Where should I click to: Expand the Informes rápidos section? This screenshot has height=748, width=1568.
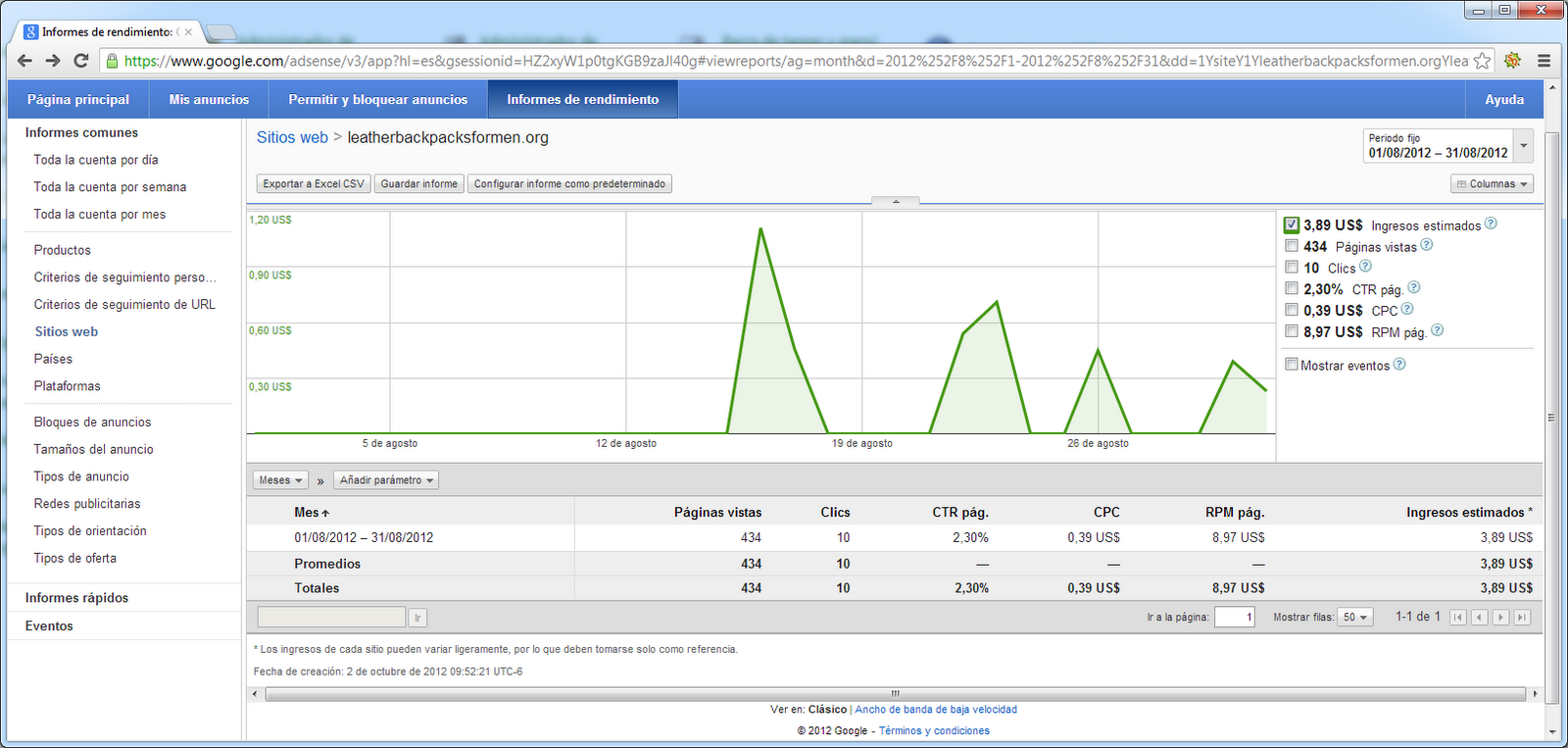click(x=76, y=598)
